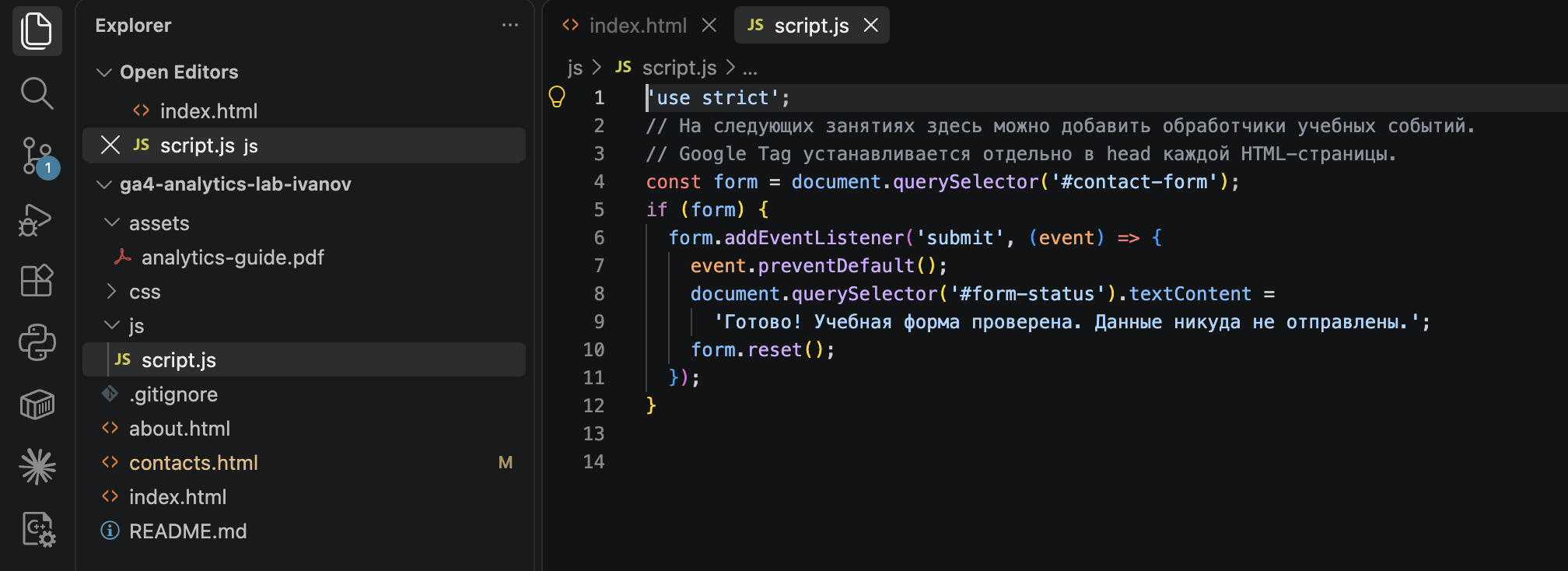Open the Python extension icon
The height and width of the screenshot is (571, 1568).
pos(37,342)
